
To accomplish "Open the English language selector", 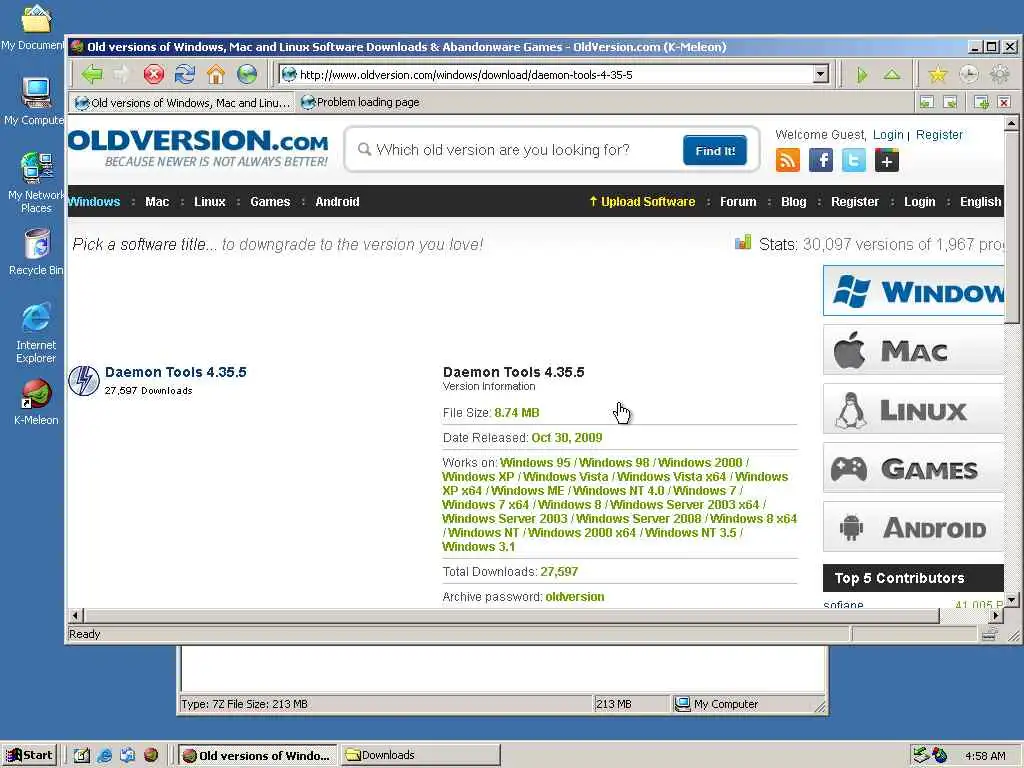I will pyautogui.click(x=980, y=202).
